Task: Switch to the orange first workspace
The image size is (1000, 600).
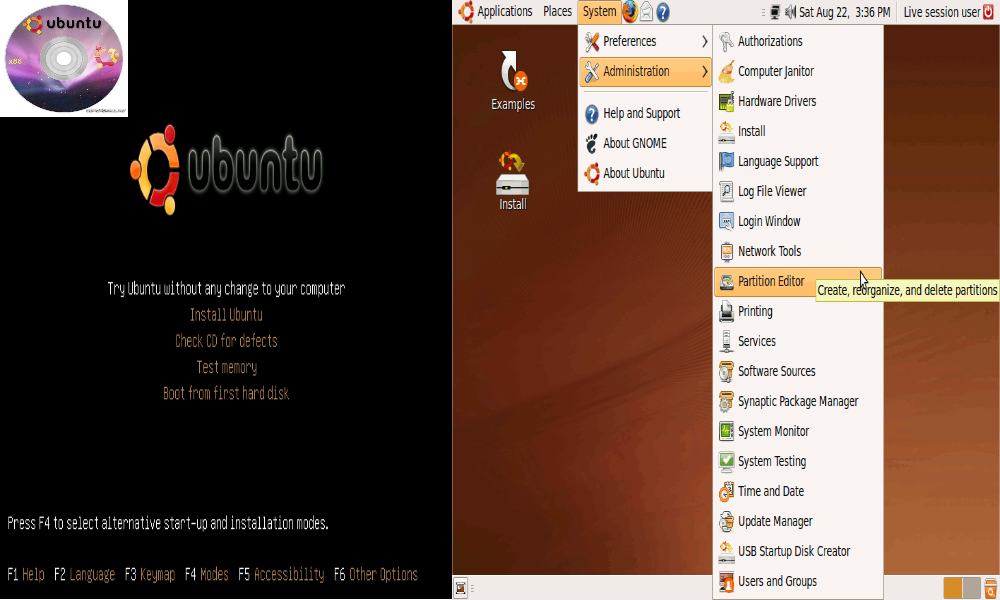Action: (953, 588)
